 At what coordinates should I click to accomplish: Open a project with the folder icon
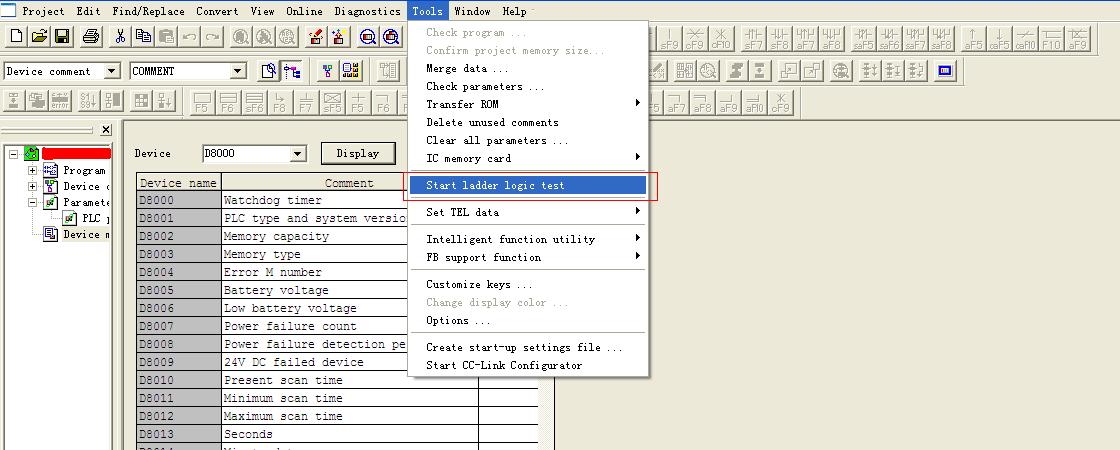[39, 37]
